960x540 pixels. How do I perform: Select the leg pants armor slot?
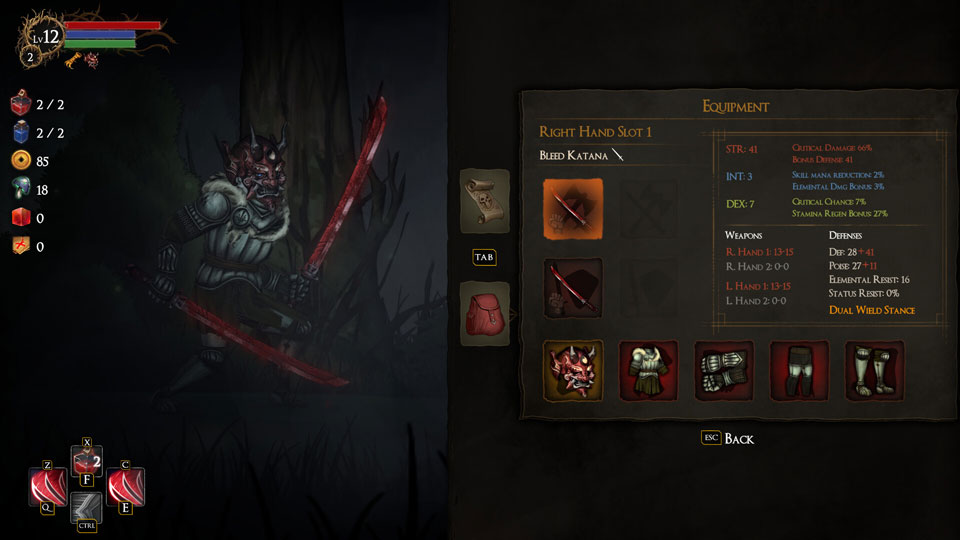click(x=799, y=371)
